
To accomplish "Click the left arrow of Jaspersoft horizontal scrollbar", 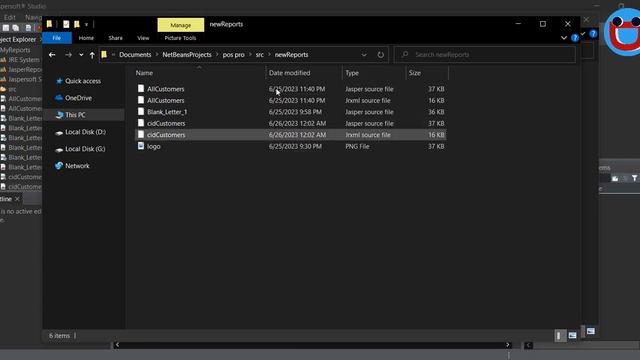I will click(117, 345).
